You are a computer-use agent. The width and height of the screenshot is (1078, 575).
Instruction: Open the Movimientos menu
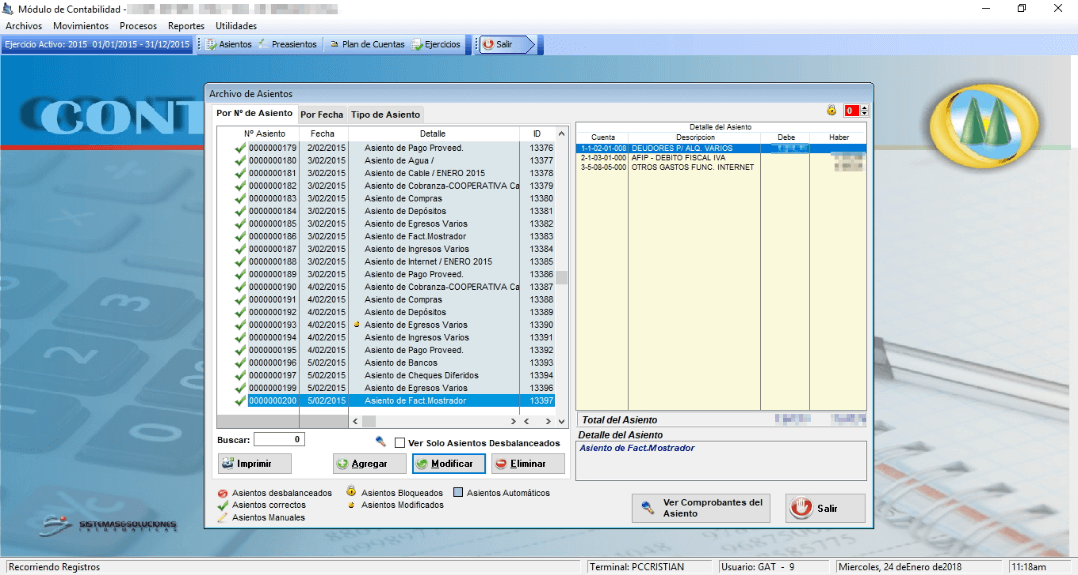[x=81, y=25]
